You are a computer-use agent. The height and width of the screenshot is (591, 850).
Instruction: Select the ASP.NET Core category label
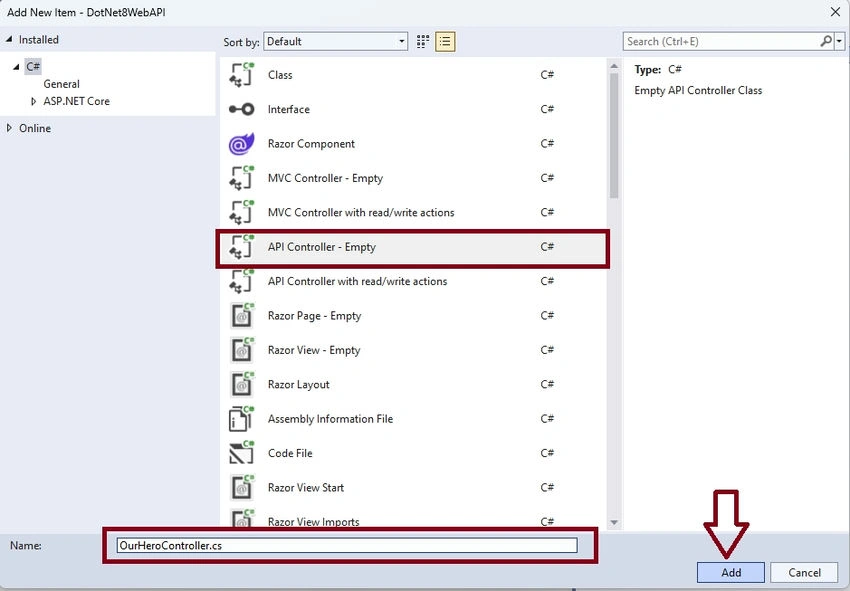point(76,101)
